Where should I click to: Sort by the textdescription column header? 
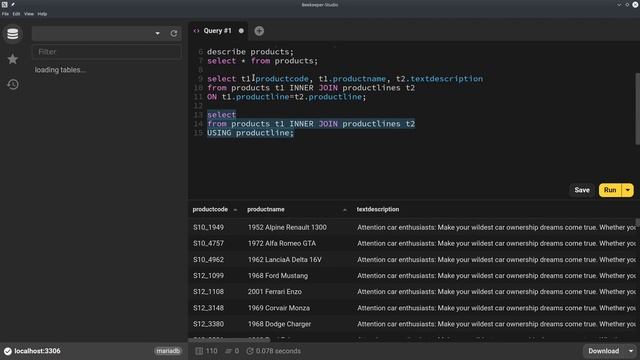click(378, 209)
